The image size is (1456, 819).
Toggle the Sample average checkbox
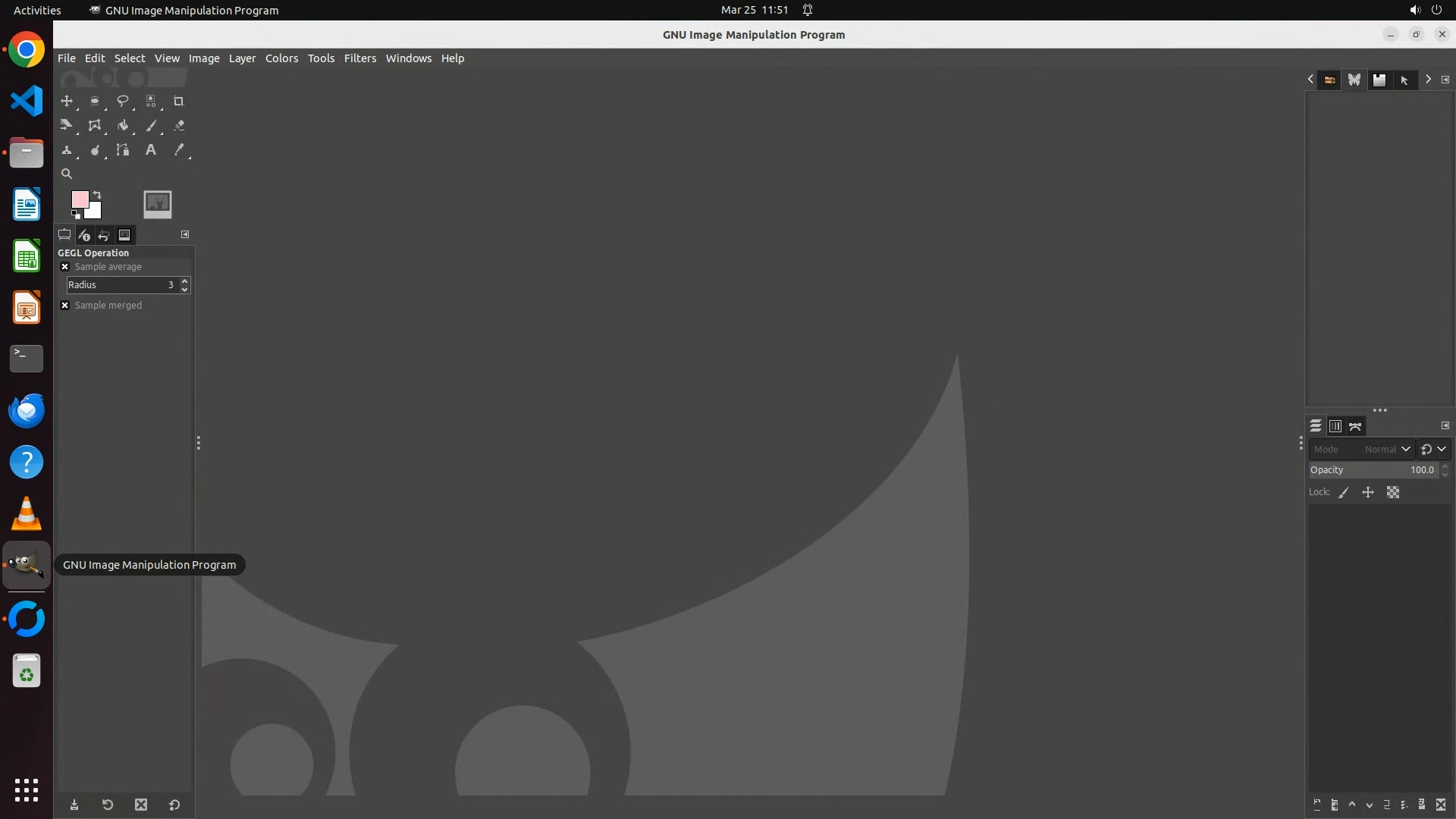tap(65, 267)
